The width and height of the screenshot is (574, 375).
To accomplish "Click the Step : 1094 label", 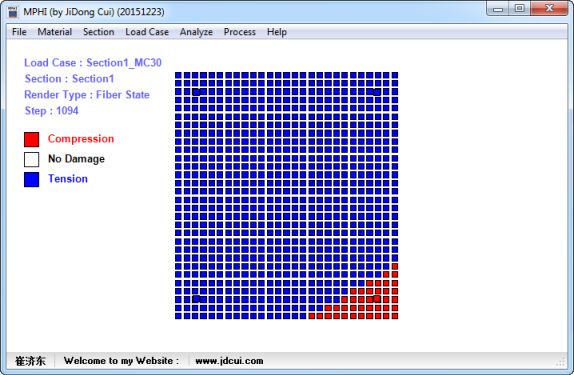I will tap(52, 111).
